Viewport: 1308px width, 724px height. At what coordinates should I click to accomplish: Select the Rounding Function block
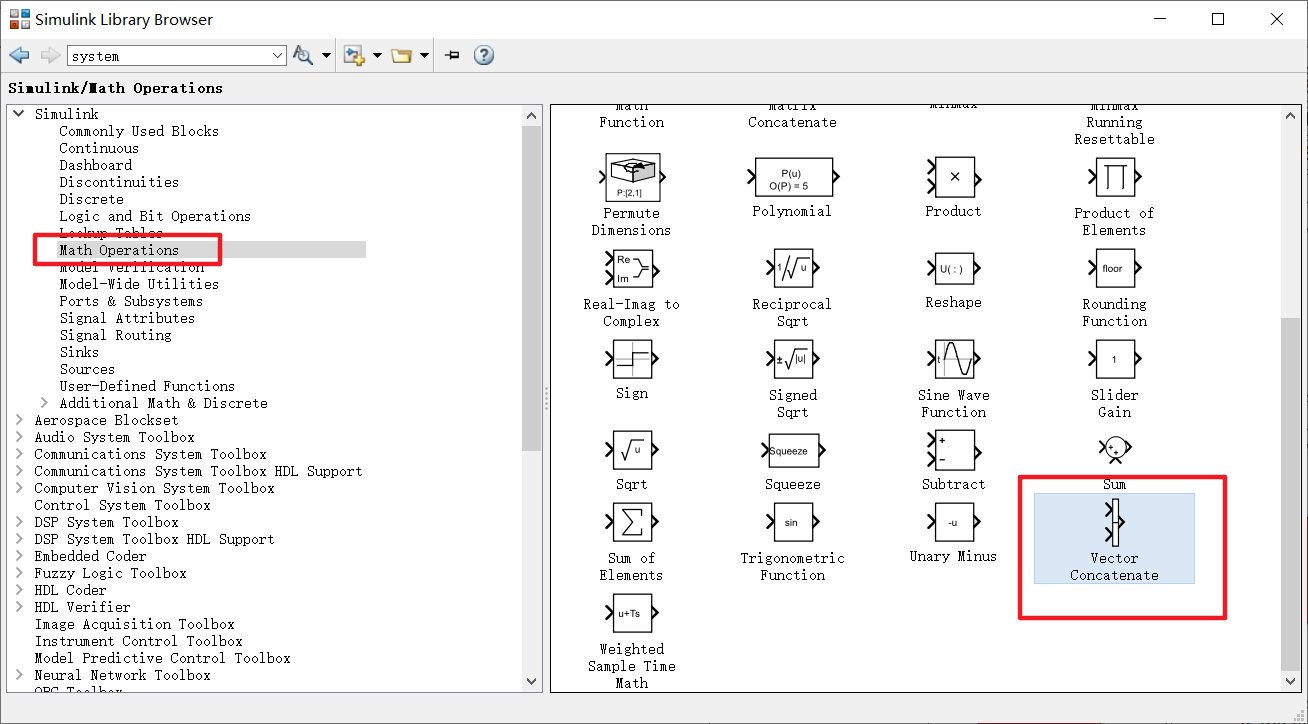[1114, 268]
